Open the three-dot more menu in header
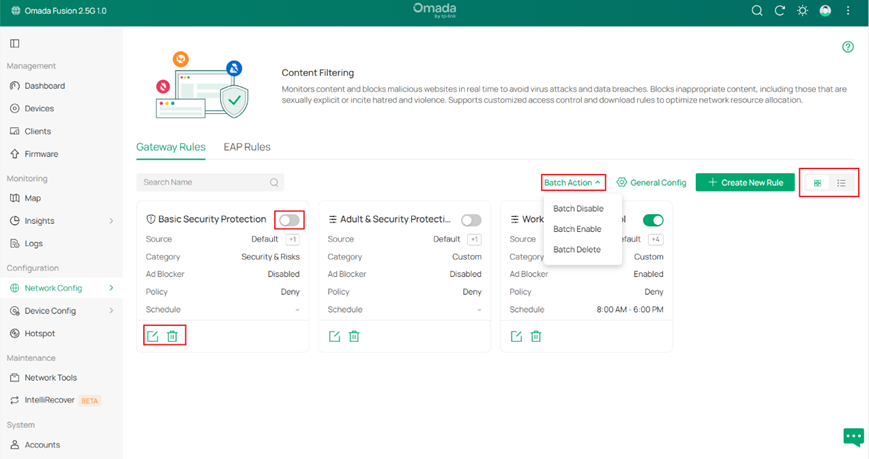This screenshot has height=459, width=869. [848, 11]
